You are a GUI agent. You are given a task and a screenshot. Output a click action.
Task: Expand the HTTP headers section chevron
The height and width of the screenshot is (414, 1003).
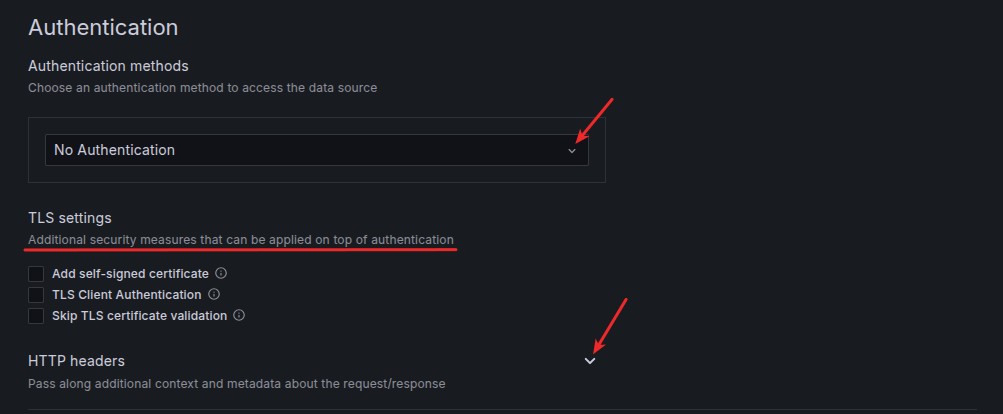pyautogui.click(x=590, y=361)
